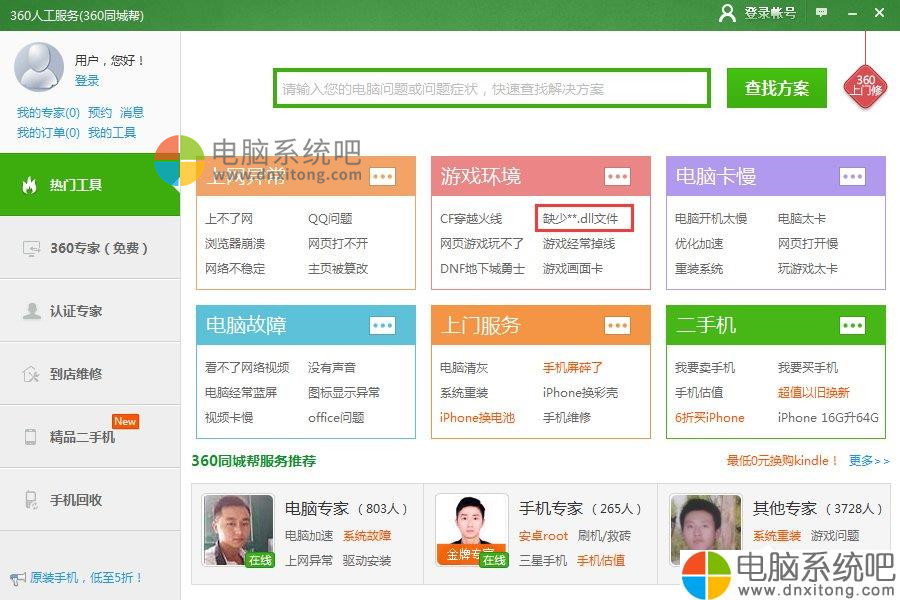Select 超值以旧换新 link
The width and height of the screenshot is (900, 600).
(x=813, y=393)
